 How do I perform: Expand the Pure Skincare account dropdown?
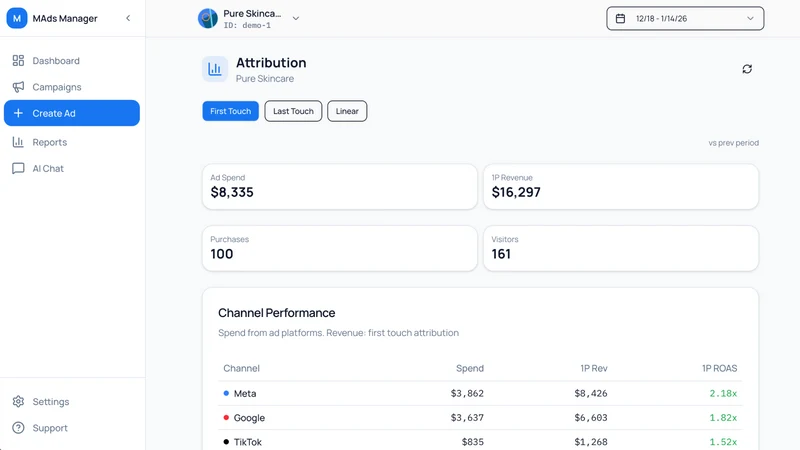point(295,18)
